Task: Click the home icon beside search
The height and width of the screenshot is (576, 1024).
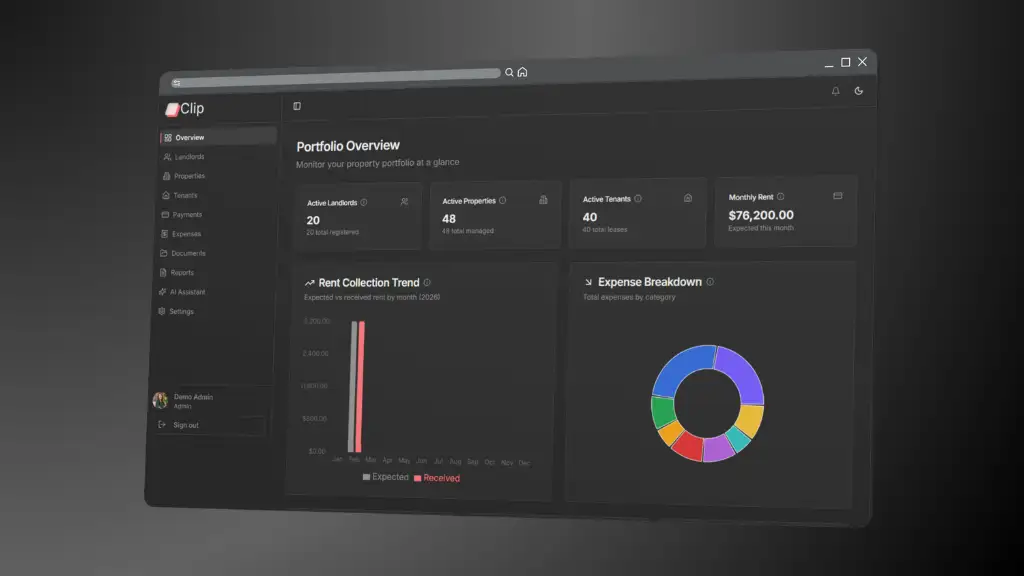Action: [x=522, y=72]
